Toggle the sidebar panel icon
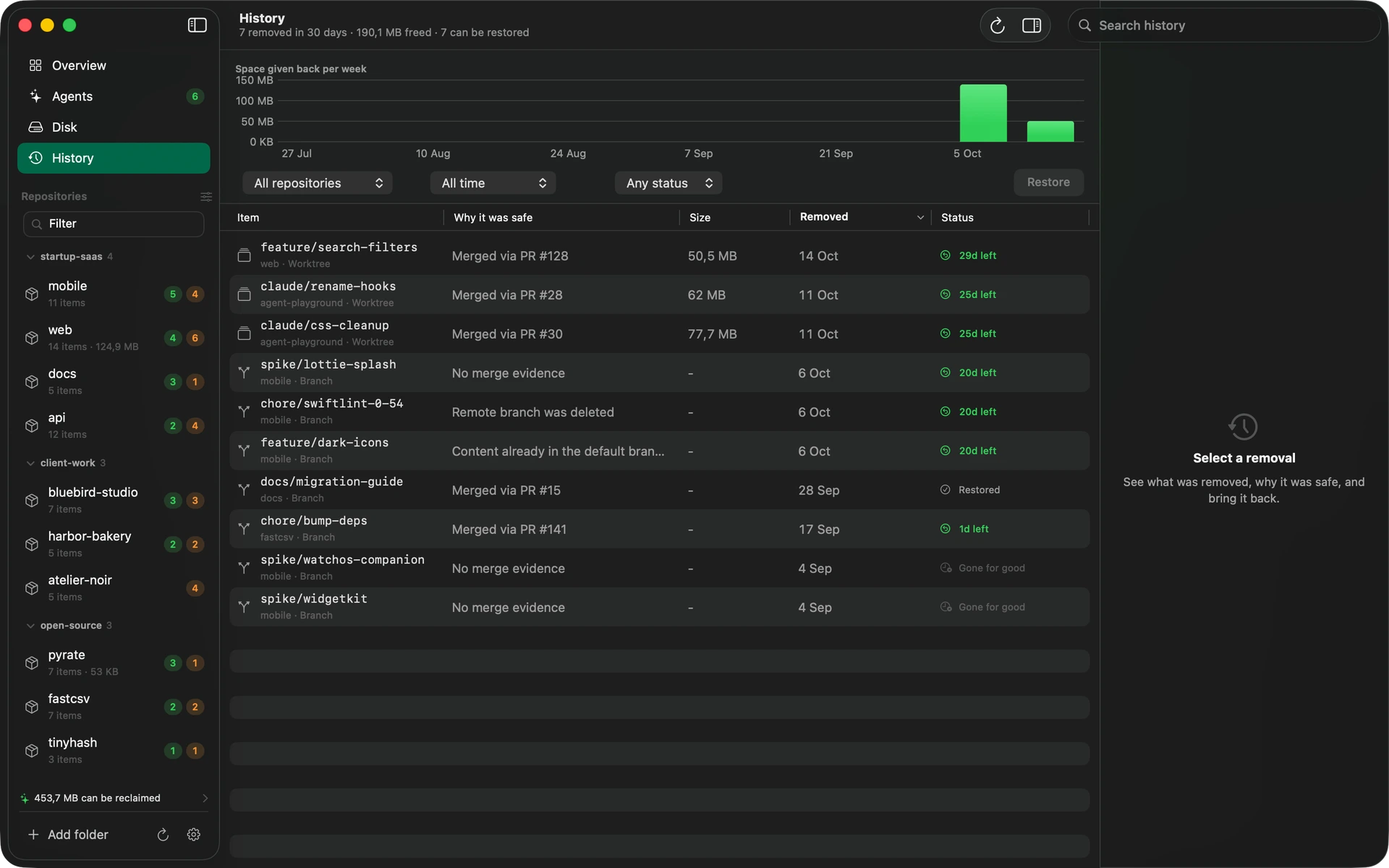1389x868 pixels. click(197, 25)
